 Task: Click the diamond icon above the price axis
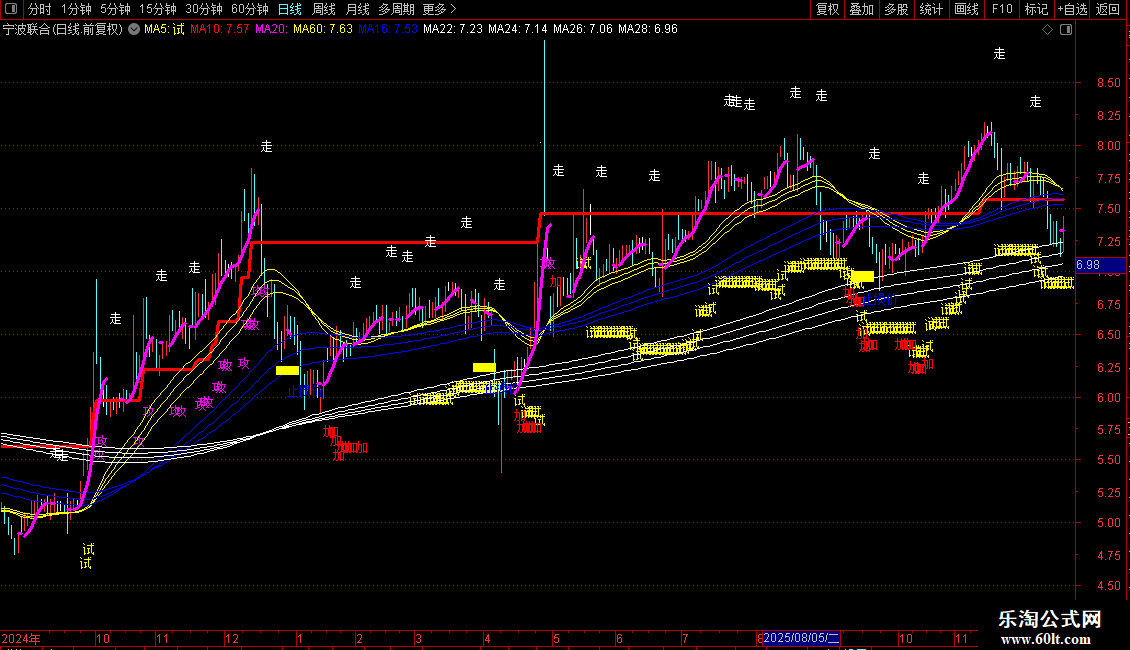pyautogui.click(x=1047, y=29)
